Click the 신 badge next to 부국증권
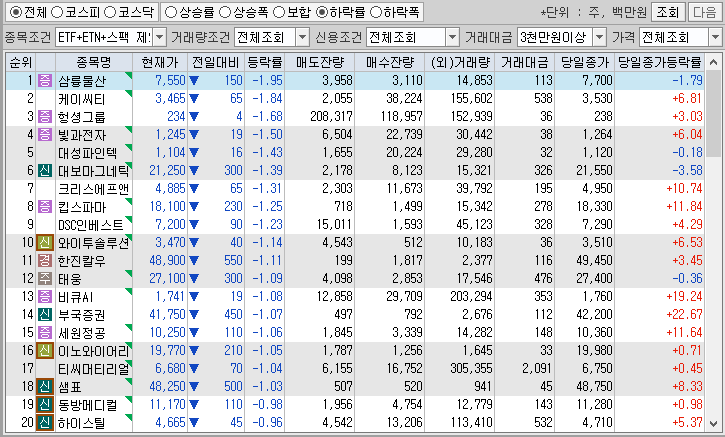The image size is (725, 437). tap(45, 315)
